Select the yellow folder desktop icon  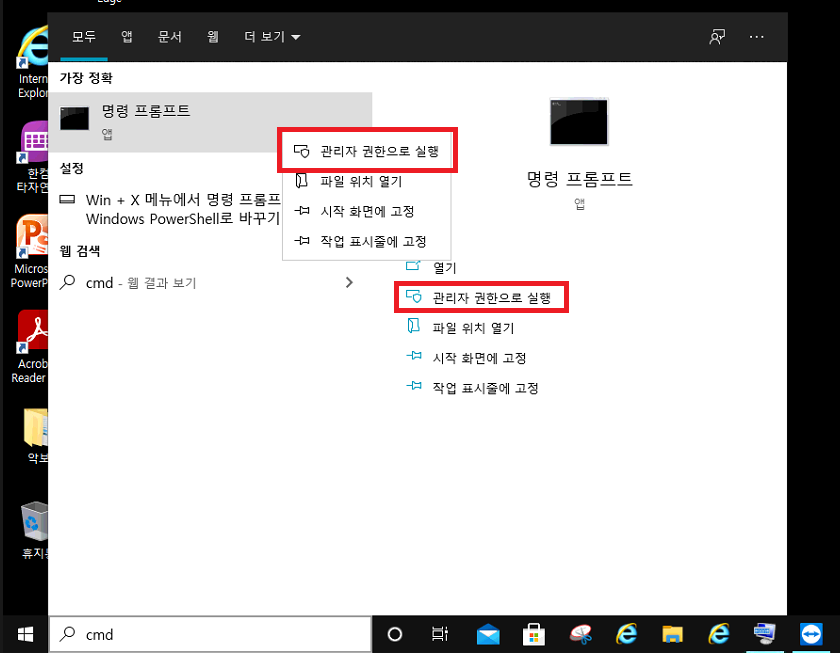coord(35,435)
